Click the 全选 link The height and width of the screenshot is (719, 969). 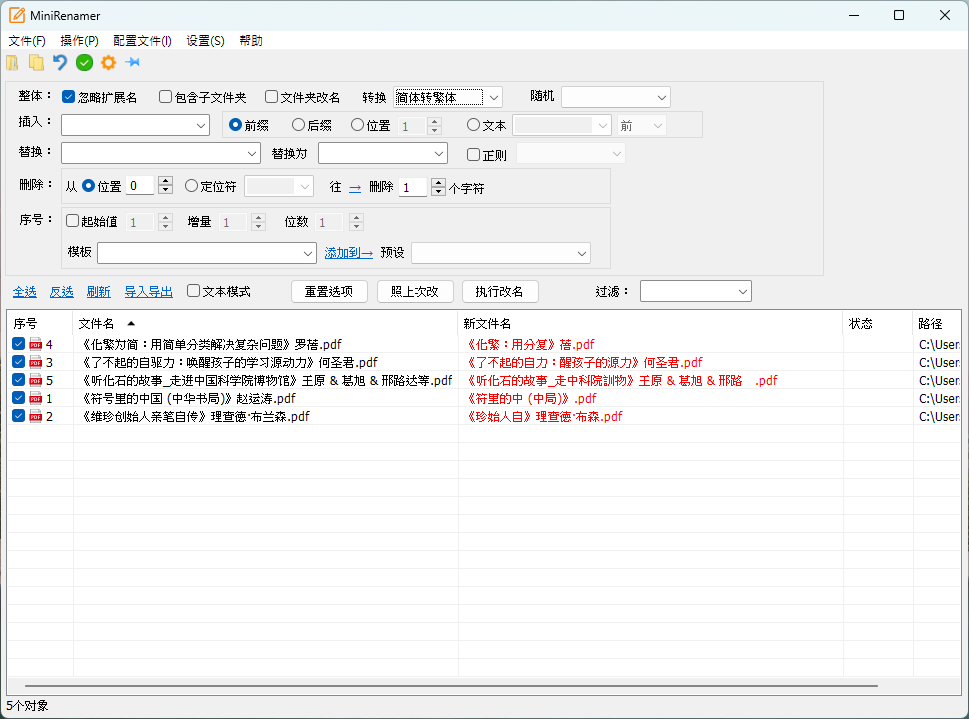point(24,292)
